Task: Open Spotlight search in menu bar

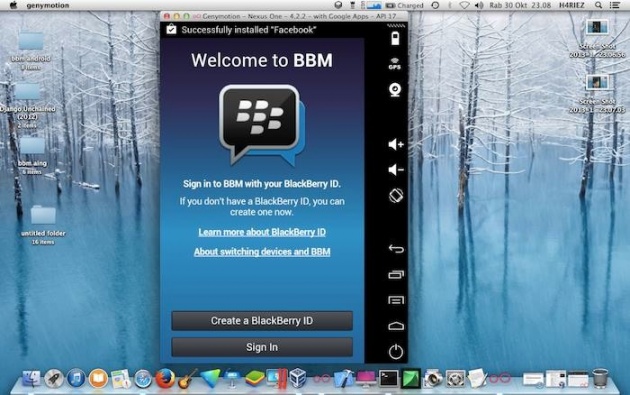Action: (x=599, y=5)
